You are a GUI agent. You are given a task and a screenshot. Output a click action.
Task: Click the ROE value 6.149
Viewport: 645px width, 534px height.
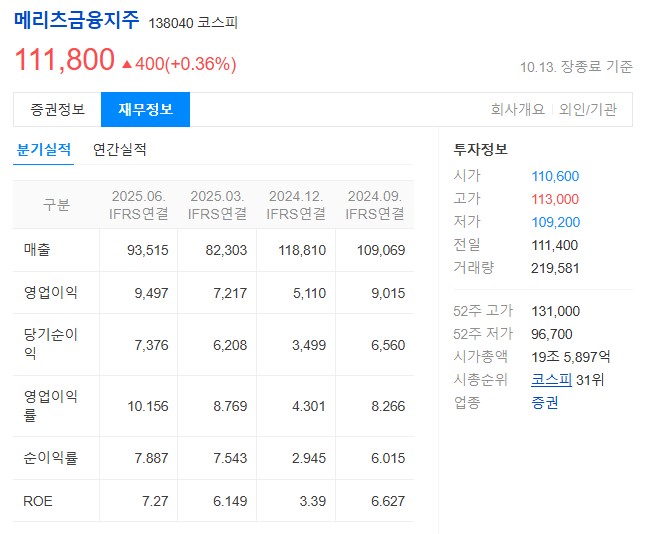point(230,501)
